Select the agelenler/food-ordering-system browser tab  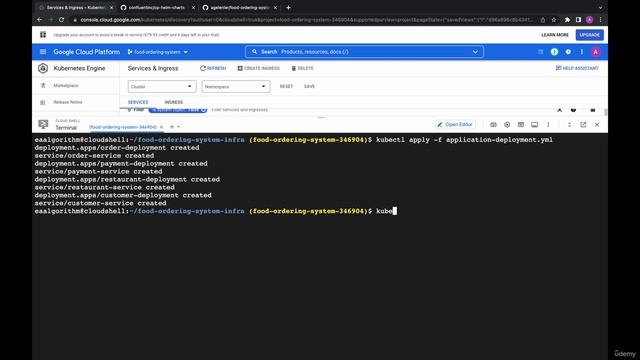click(x=240, y=7)
